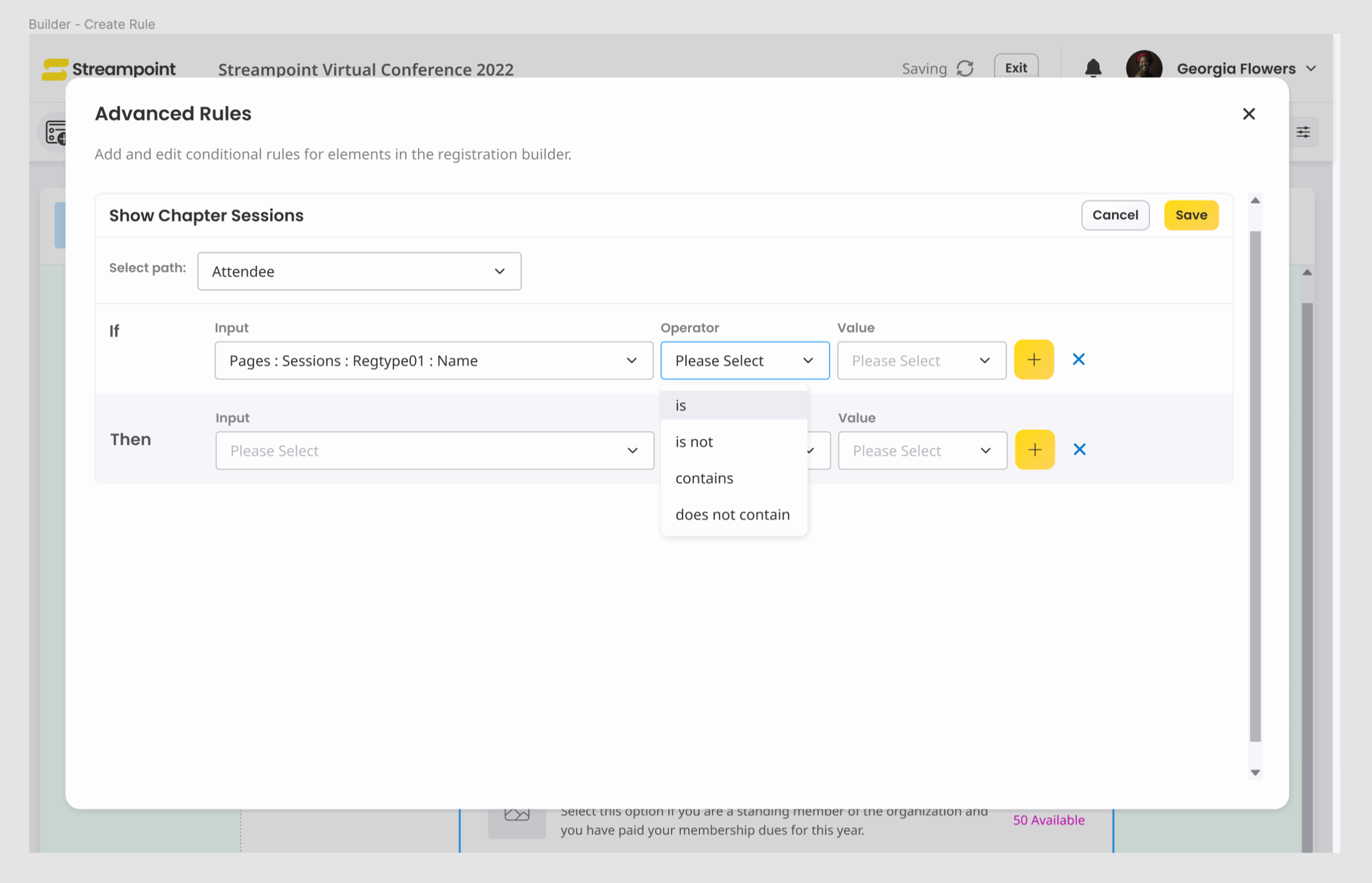Open the filter settings sliders icon

[x=1303, y=132]
